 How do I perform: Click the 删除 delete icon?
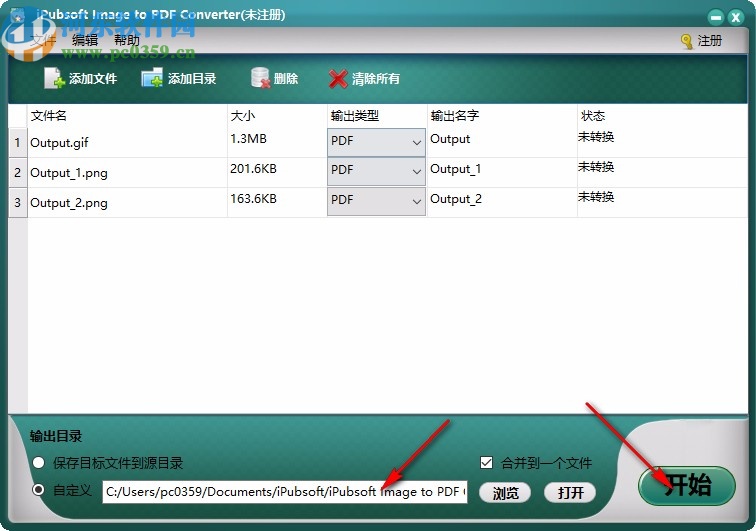point(260,78)
